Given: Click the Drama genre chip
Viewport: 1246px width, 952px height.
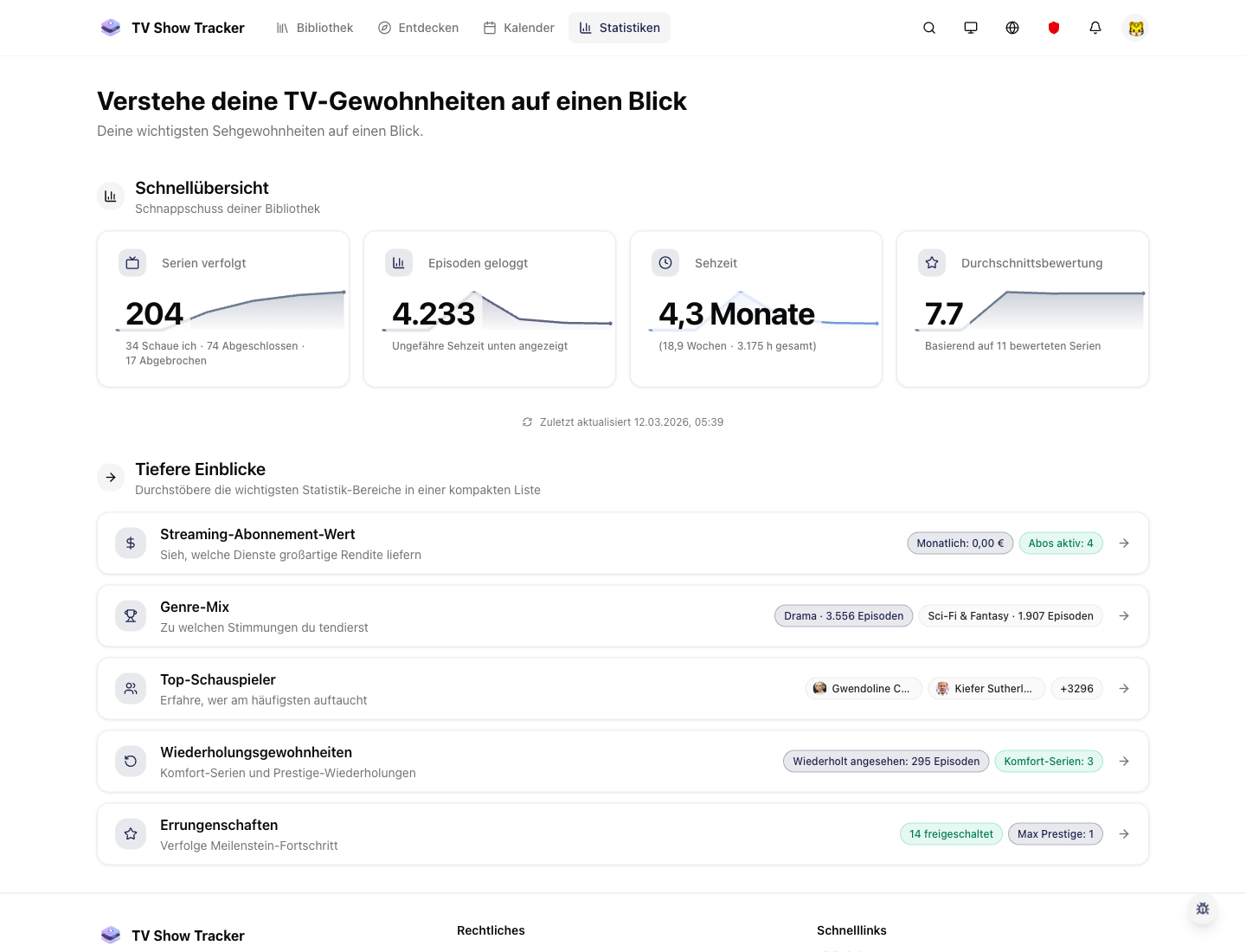Looking at the screenshot, I should [843, 615].
